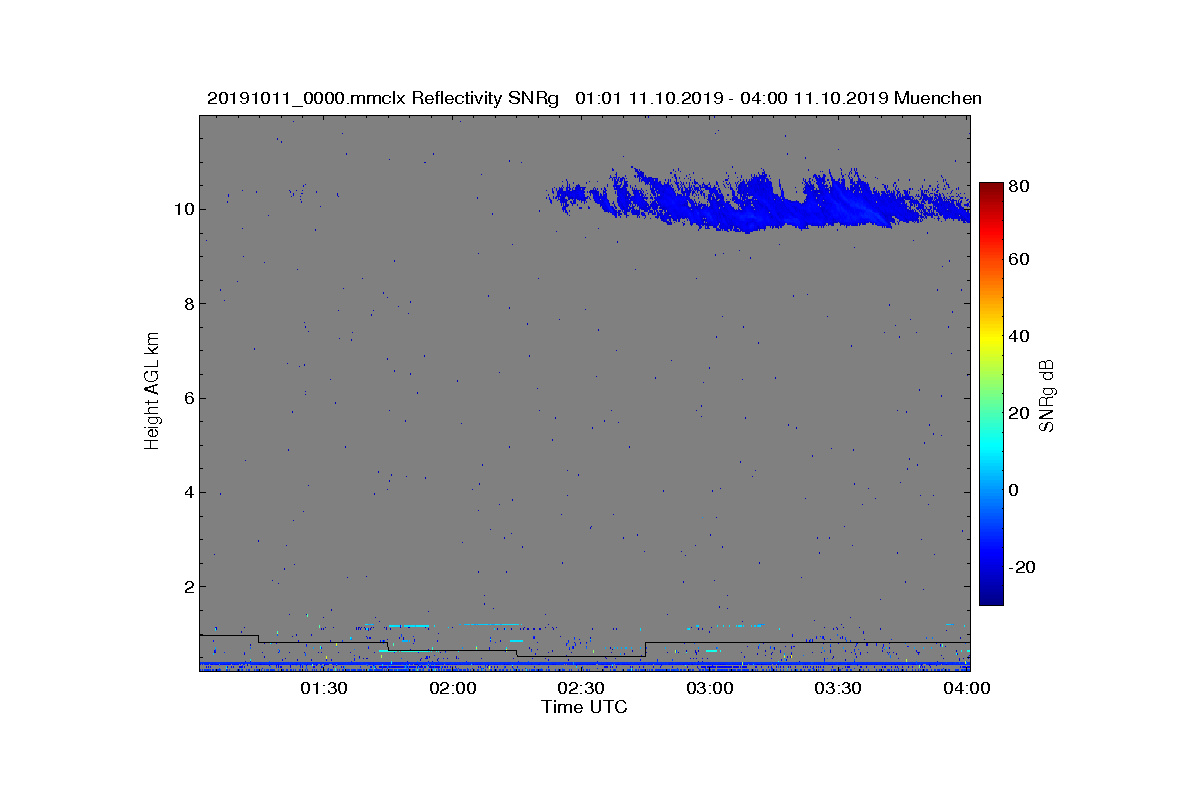Click the colorbar value 60

1020,260
